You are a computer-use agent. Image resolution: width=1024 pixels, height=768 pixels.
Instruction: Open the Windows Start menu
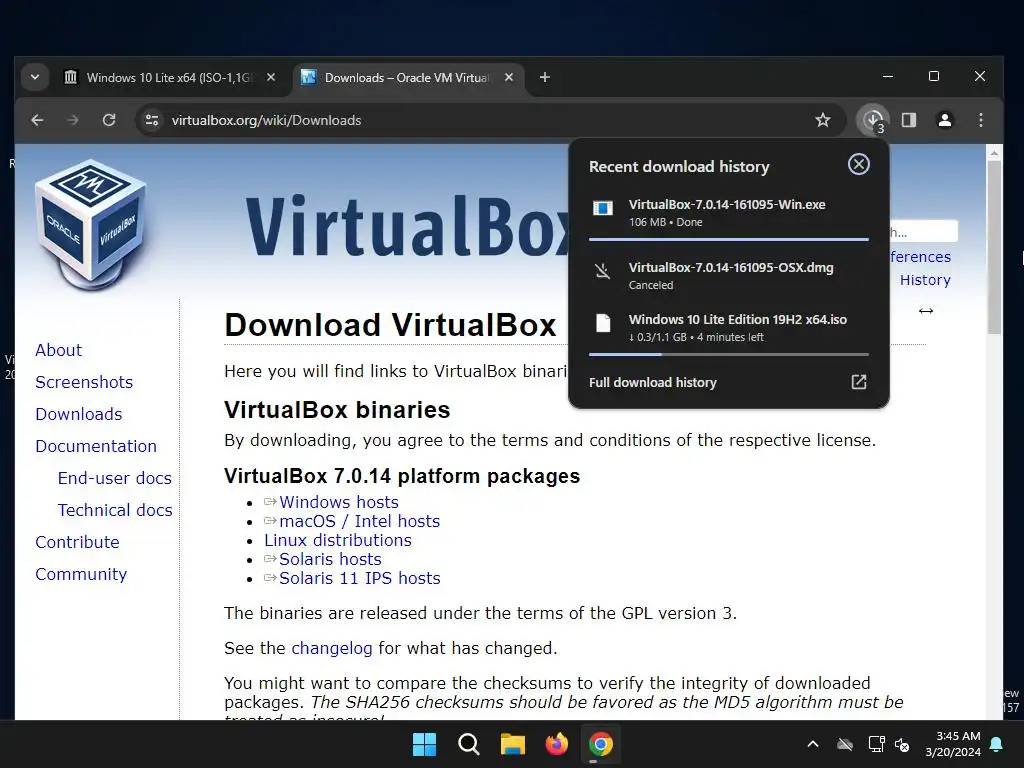coord(424,744)
